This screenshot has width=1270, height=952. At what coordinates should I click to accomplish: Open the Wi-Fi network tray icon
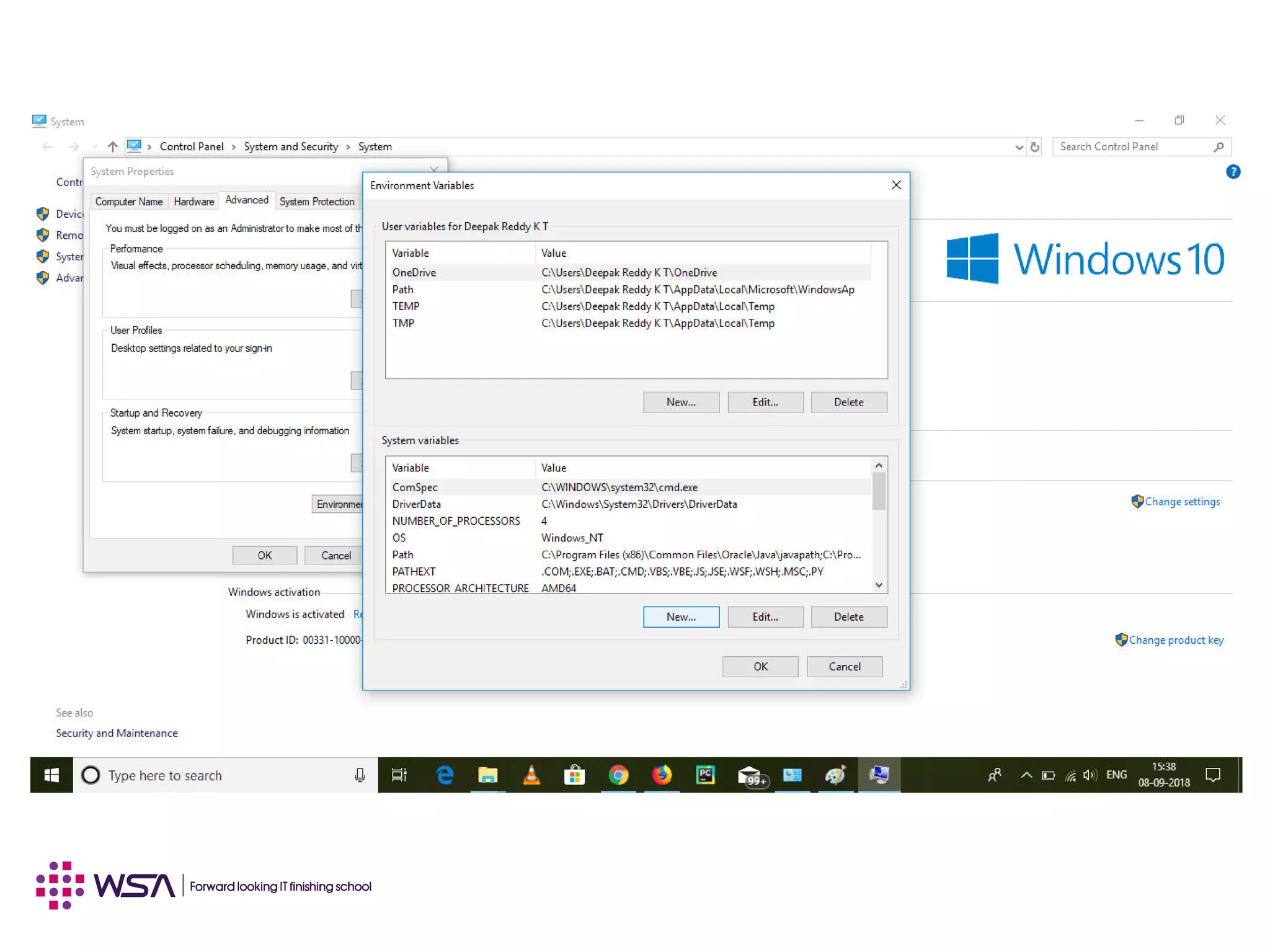(x=1070, y=775)
